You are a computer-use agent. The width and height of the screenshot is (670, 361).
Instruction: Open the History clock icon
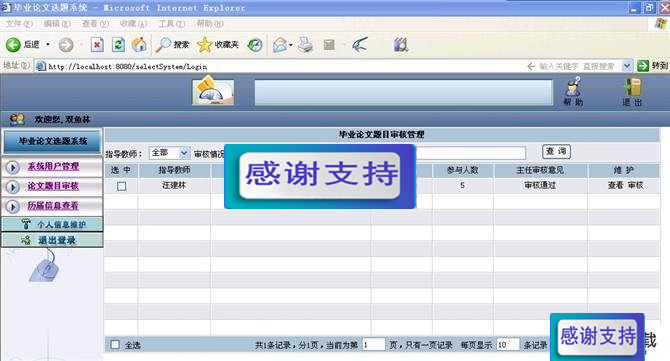(255, 44)
